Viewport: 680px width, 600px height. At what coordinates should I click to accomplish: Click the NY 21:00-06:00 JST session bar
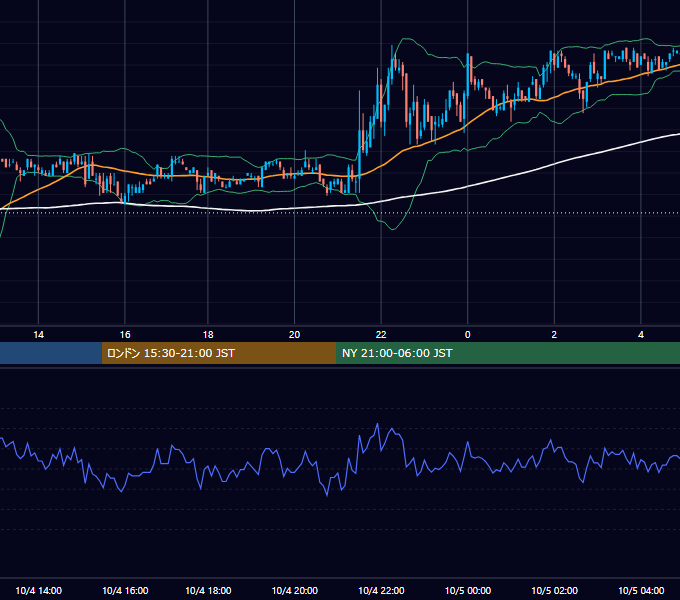pyautogui.click(x=508, y=353)
